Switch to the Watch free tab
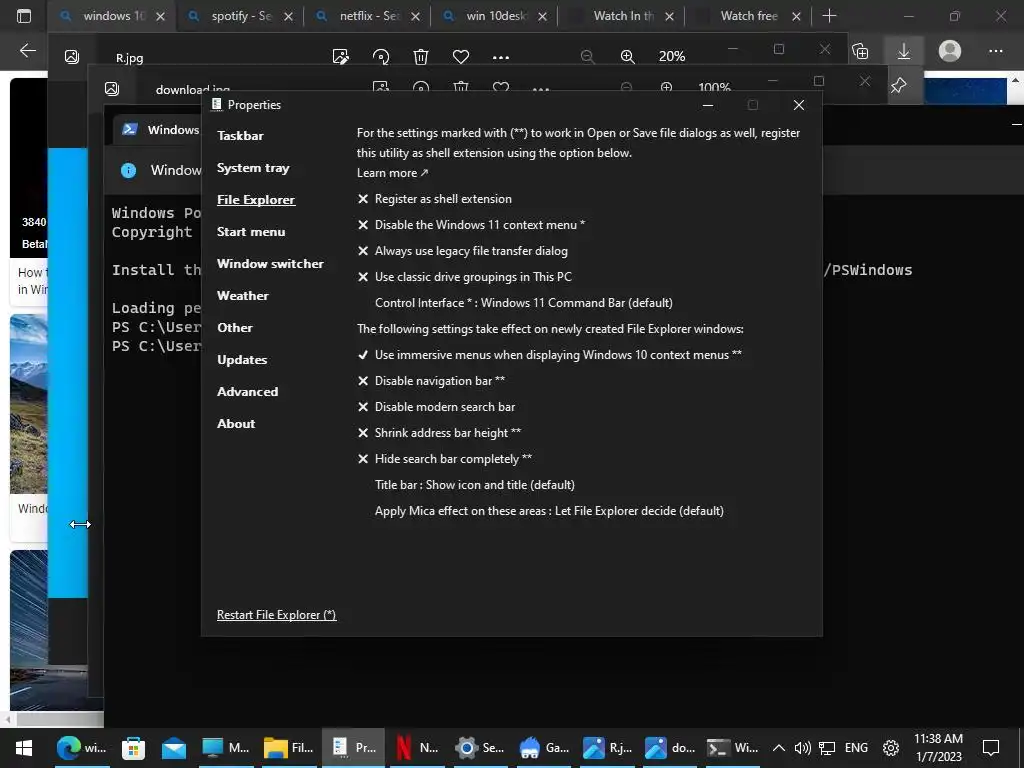Image resolution: width=1024 pixels, height=768 pixels. coord(748,16)
